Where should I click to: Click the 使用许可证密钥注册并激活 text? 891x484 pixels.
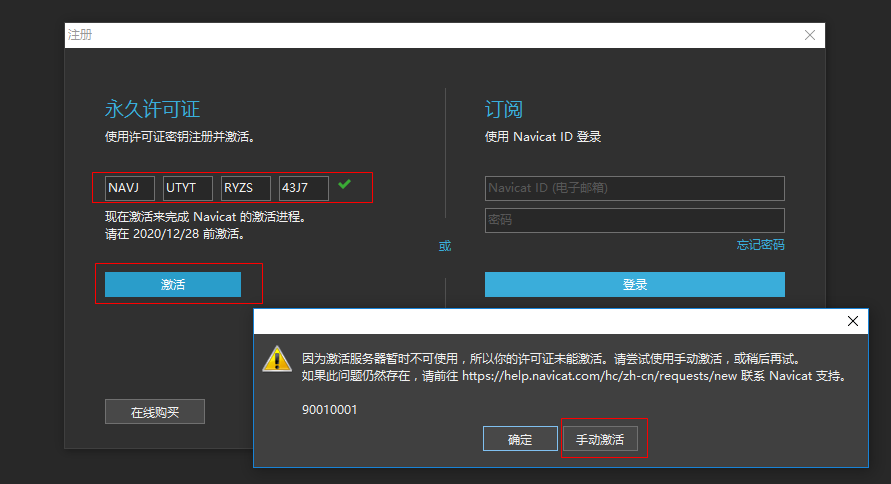point(180,137)
